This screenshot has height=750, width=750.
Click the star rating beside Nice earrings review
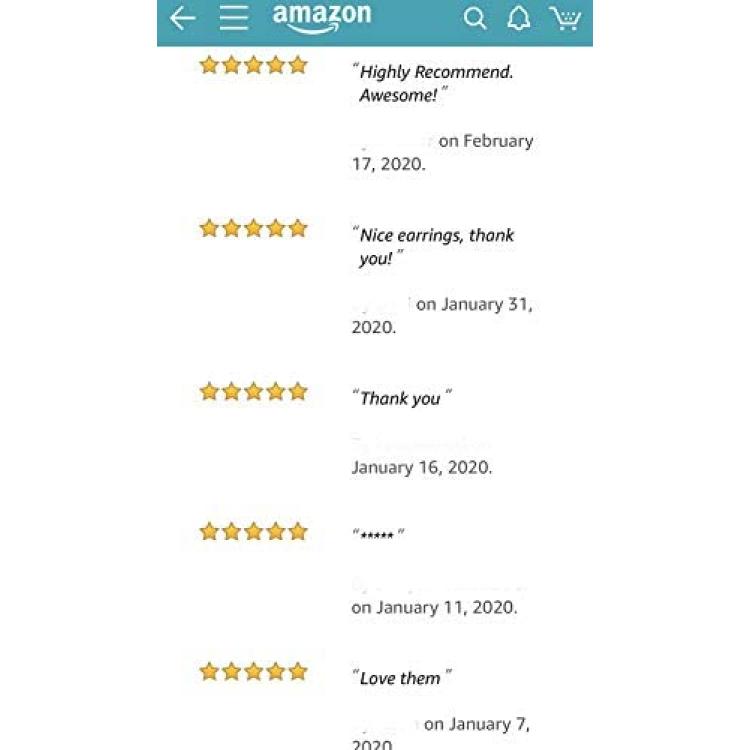tap(254, 228)
